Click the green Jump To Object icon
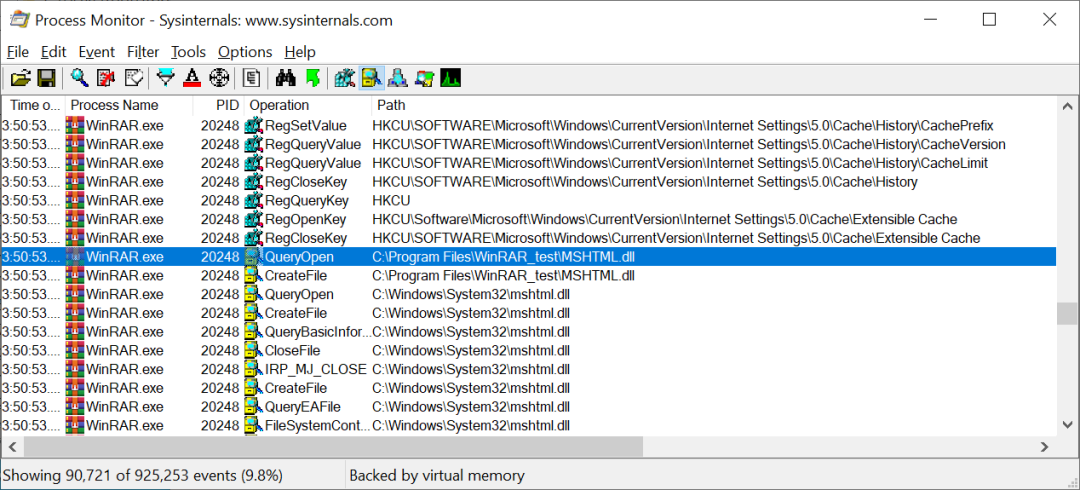The width and height of the screenshot is (1080, 490). (312, 79)
